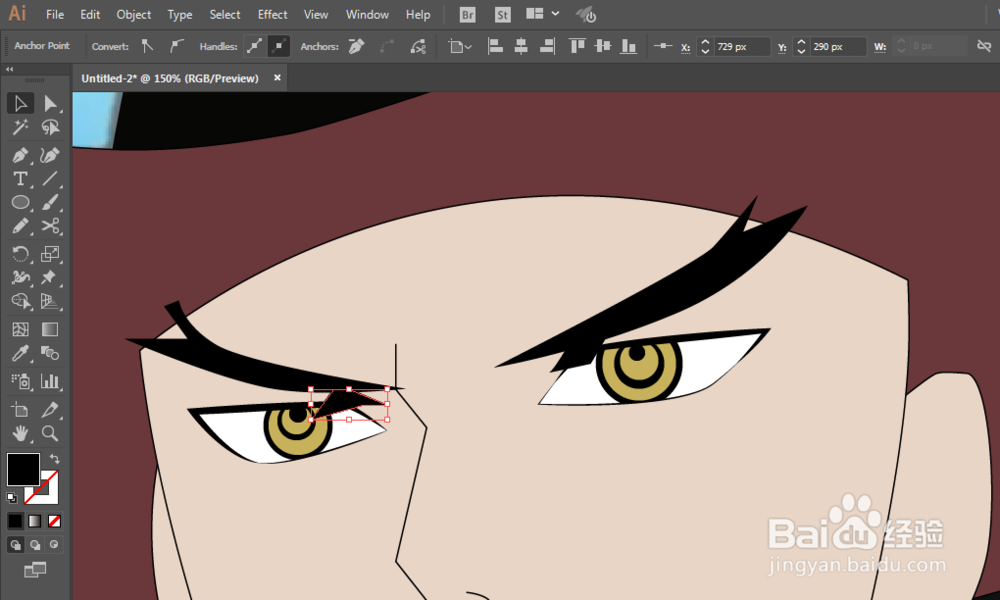This screenshot has height=600, width=1000.
Task: Click the X coordinate field
Action: tap(741, 47)
